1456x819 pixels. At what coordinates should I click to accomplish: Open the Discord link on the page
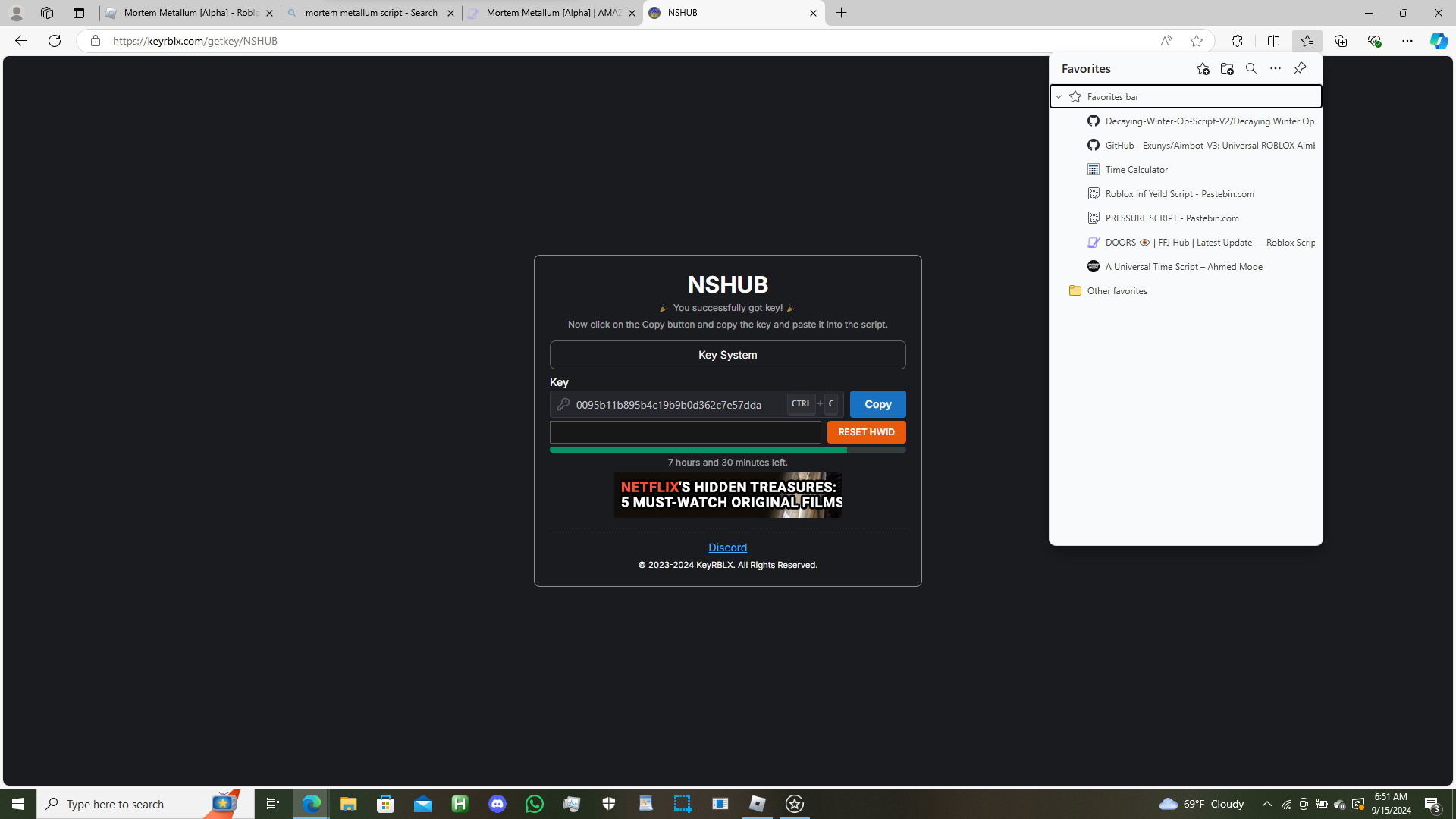727,548
